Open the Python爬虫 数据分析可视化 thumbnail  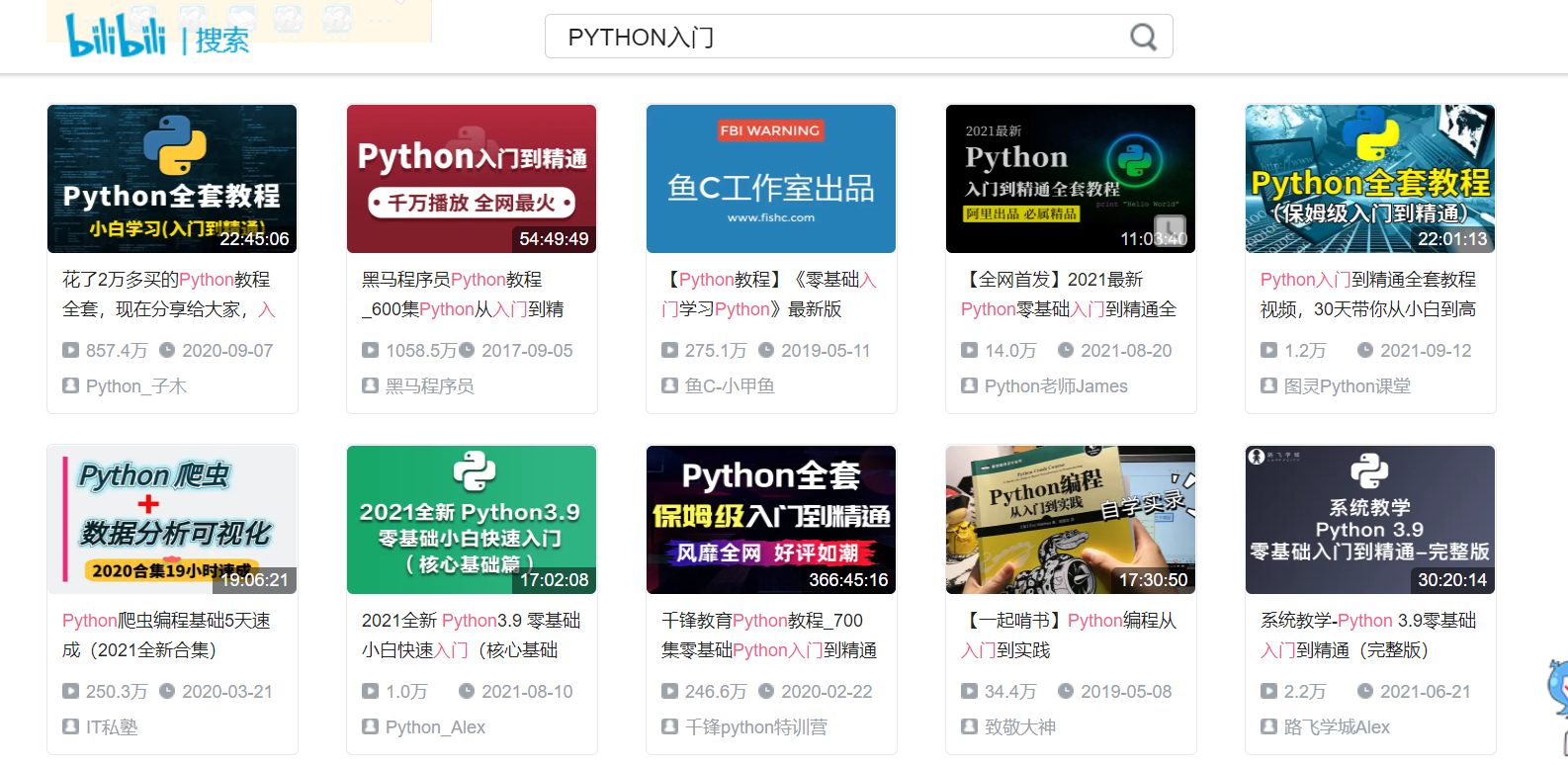(x=172, y=520)
